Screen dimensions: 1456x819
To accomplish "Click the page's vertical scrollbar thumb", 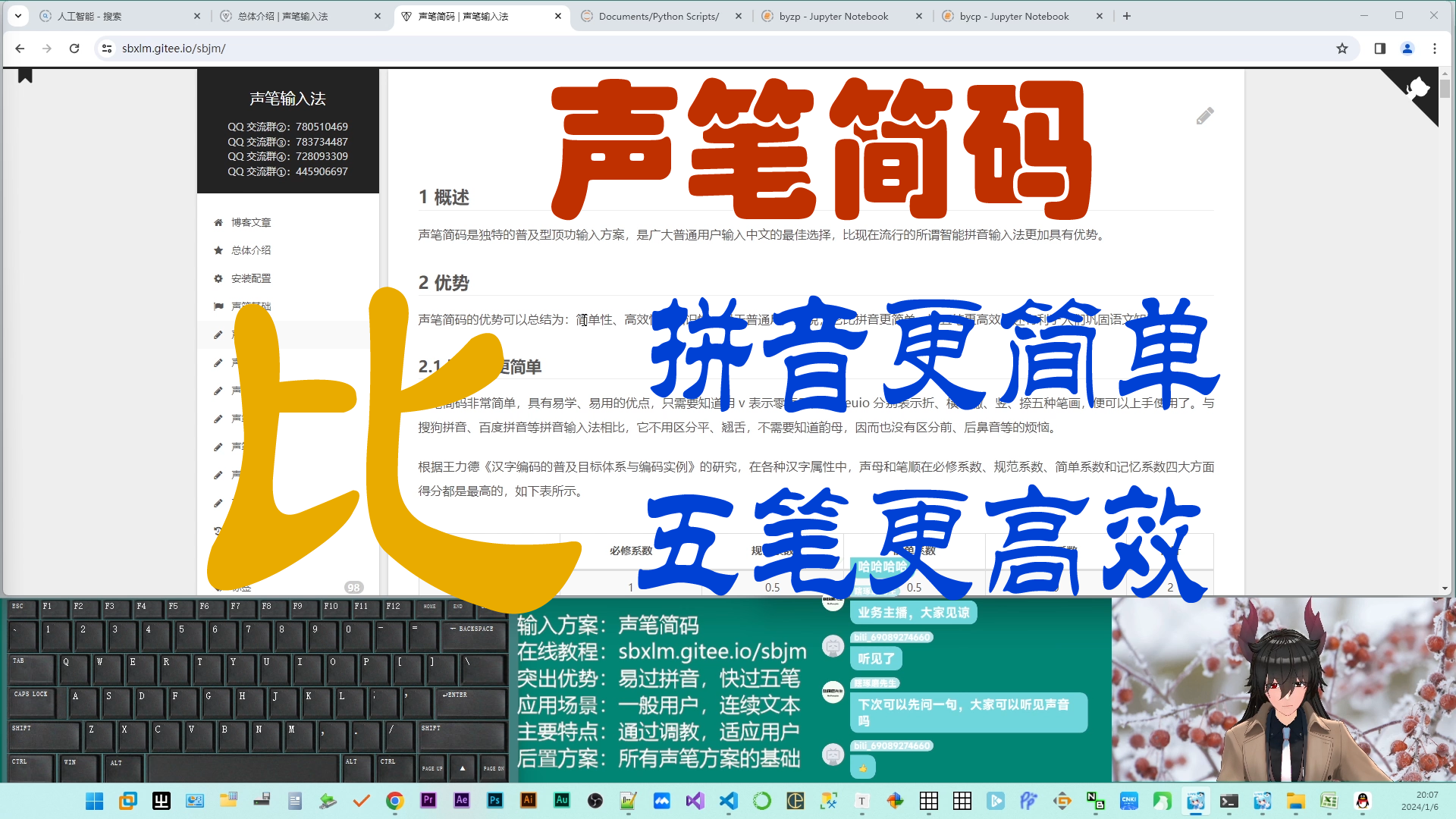I will (x=1445, y=88).
